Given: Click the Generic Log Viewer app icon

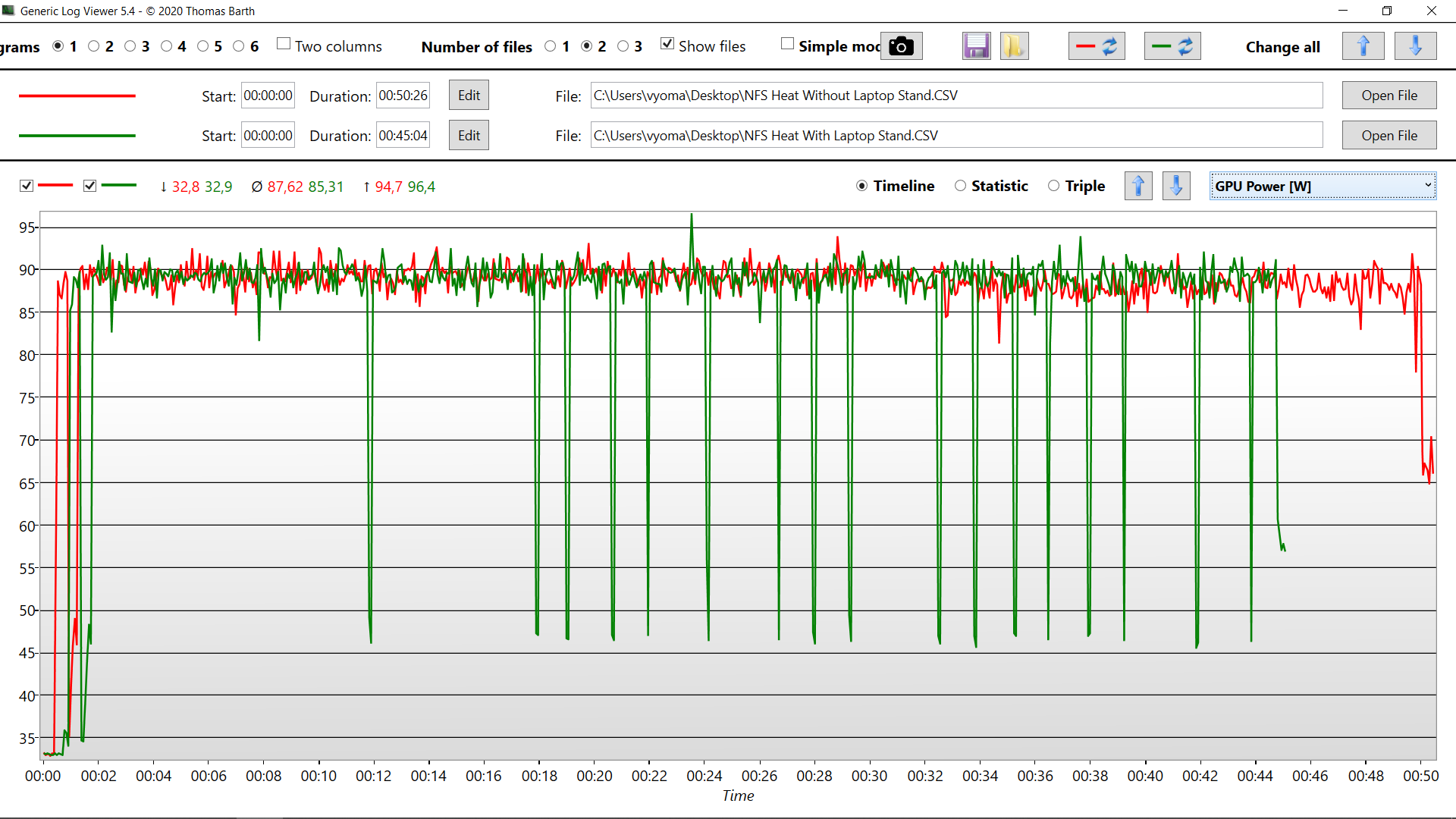Looking at the screenshot, I should (x=8, y=11).
